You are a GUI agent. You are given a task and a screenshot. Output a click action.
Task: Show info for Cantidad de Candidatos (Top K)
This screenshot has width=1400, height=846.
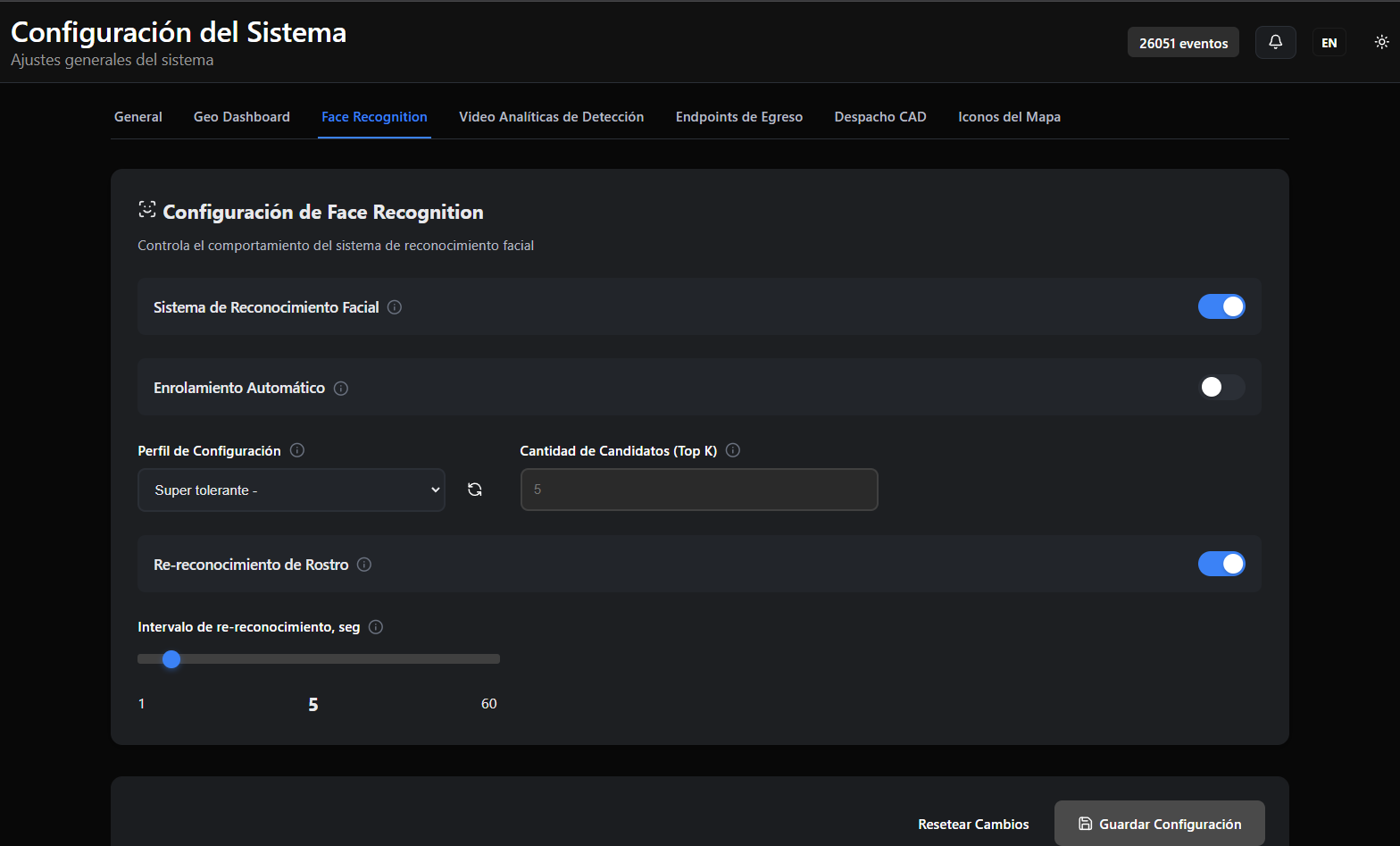tap(733, 450)
